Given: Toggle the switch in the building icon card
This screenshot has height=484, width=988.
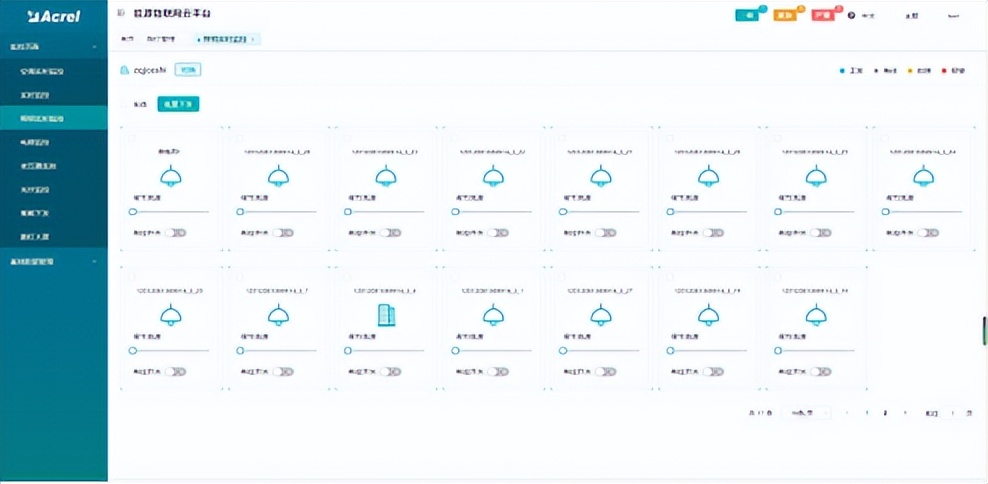Looking at the screenshot, I should (x=392, y=371).
